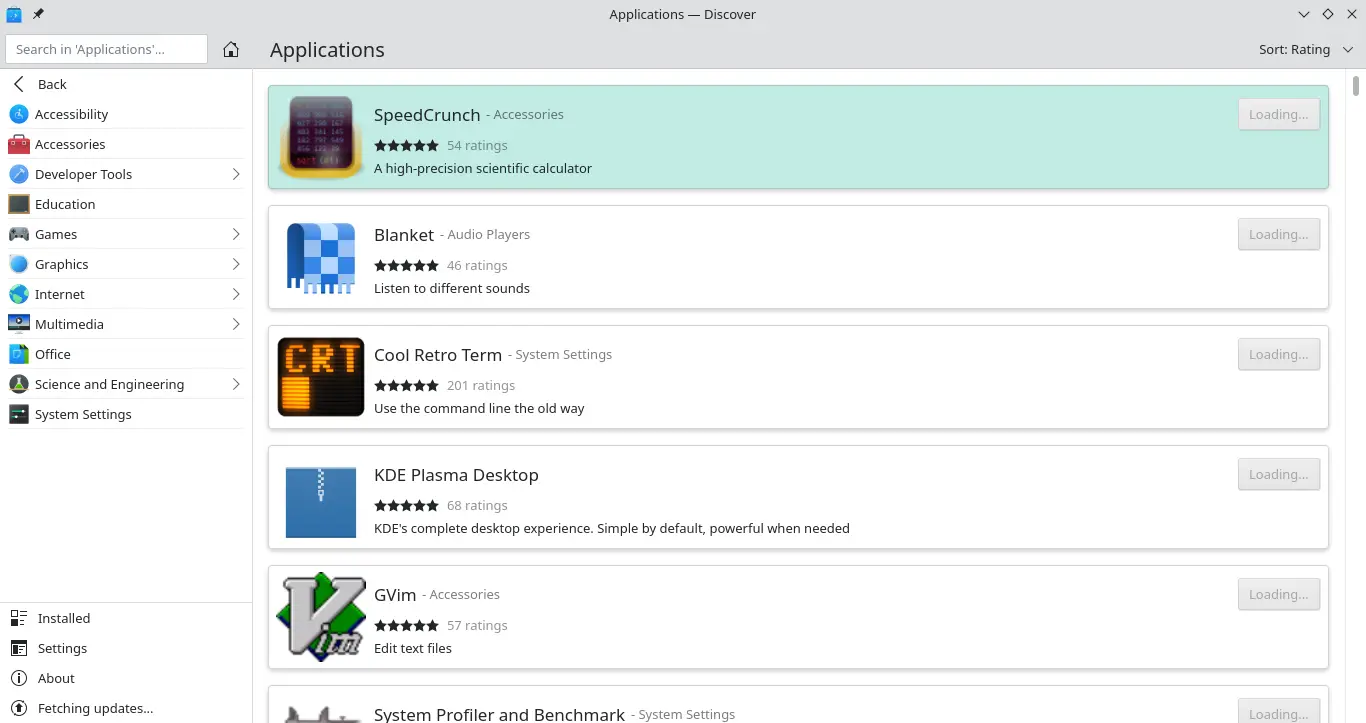Click the Developer Tools hammer icon
The height and width of the screenshot is (723, 1366).
[19, 174]
